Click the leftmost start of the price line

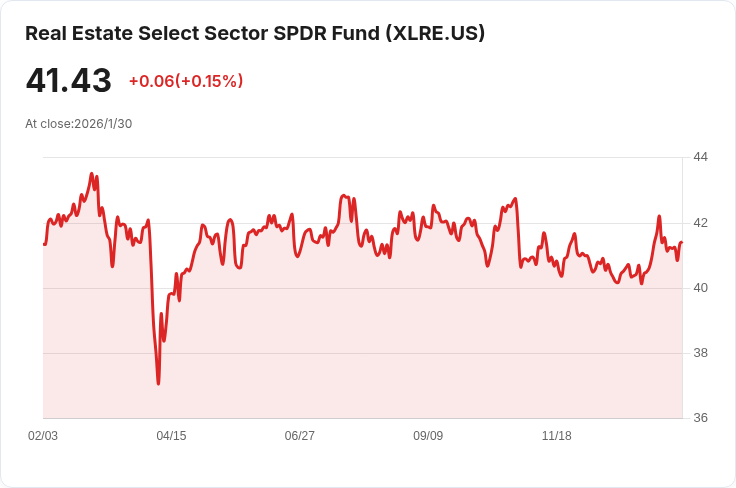click(x=44, y=244)
